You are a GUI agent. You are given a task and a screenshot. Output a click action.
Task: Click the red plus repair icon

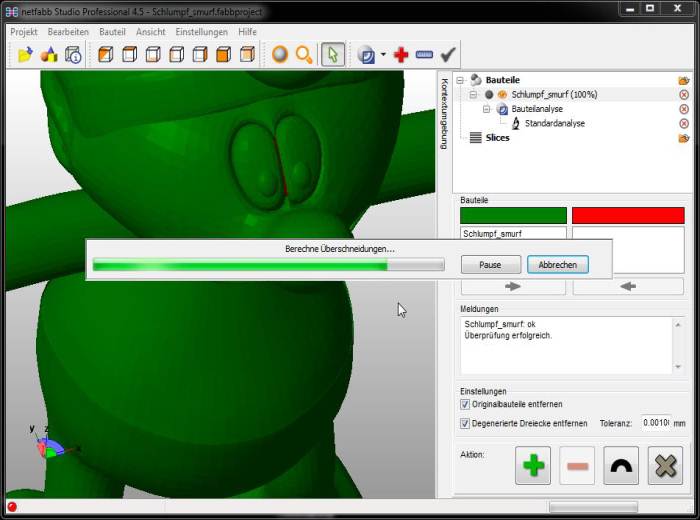[401, 55]
